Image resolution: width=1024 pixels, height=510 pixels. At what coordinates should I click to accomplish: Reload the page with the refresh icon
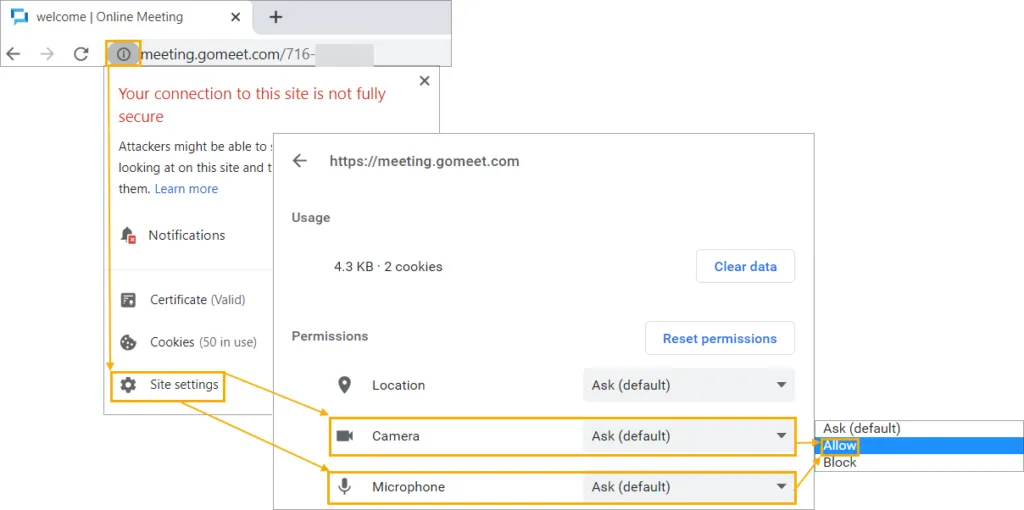point(81,54)
